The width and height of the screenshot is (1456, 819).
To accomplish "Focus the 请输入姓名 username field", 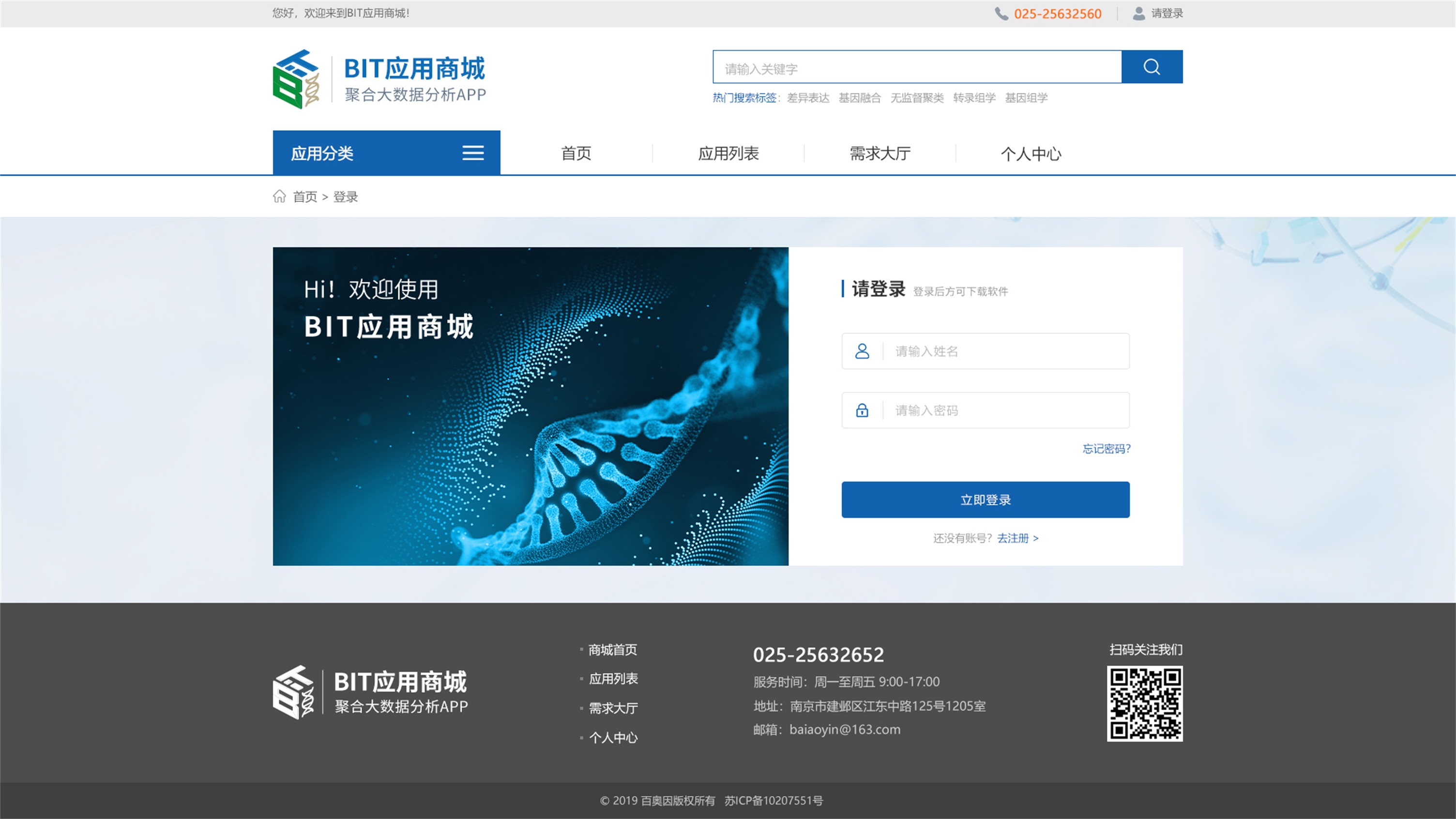I will [985, 351].
